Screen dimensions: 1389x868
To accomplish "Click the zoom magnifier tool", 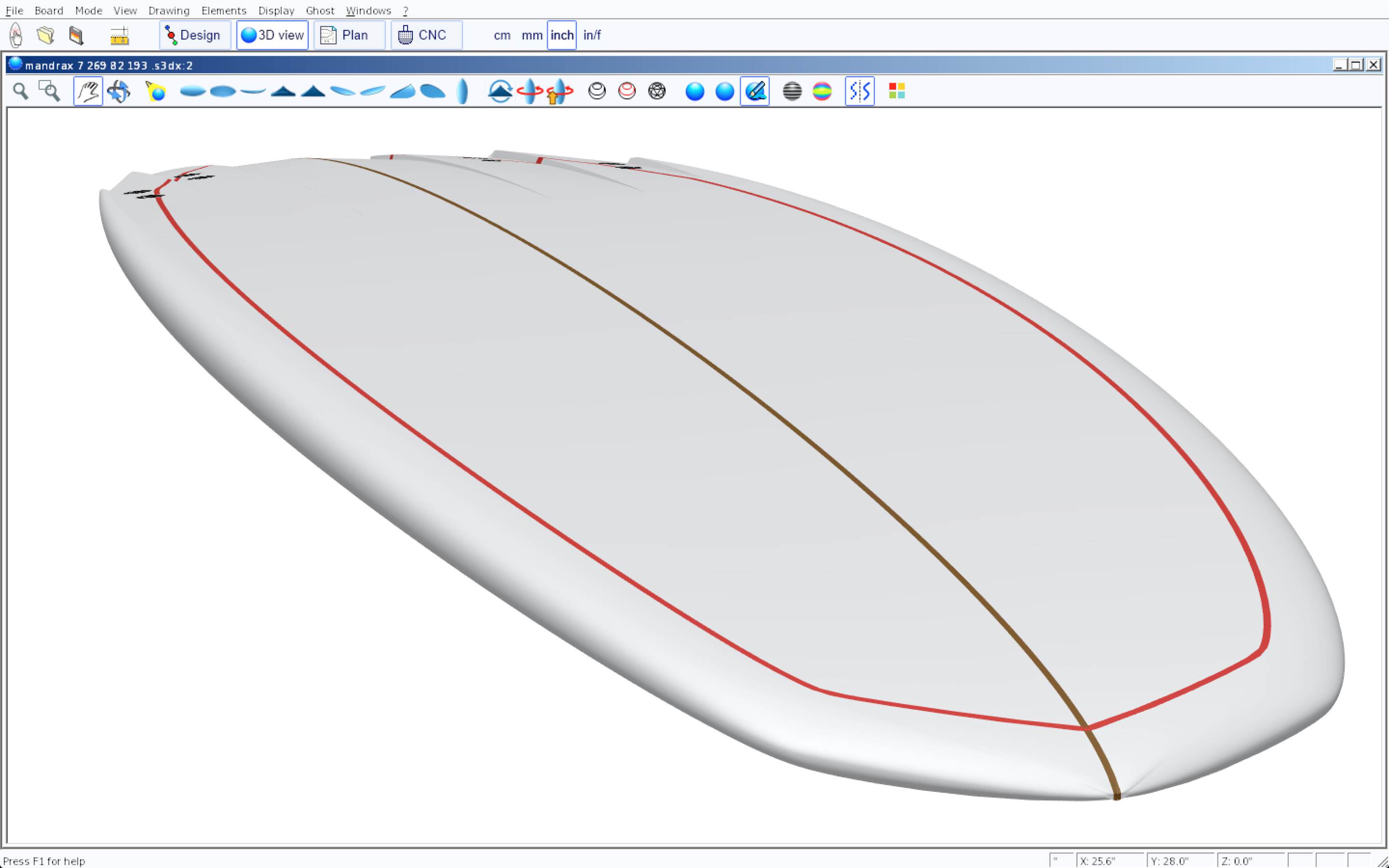I will tap(21, 91).
